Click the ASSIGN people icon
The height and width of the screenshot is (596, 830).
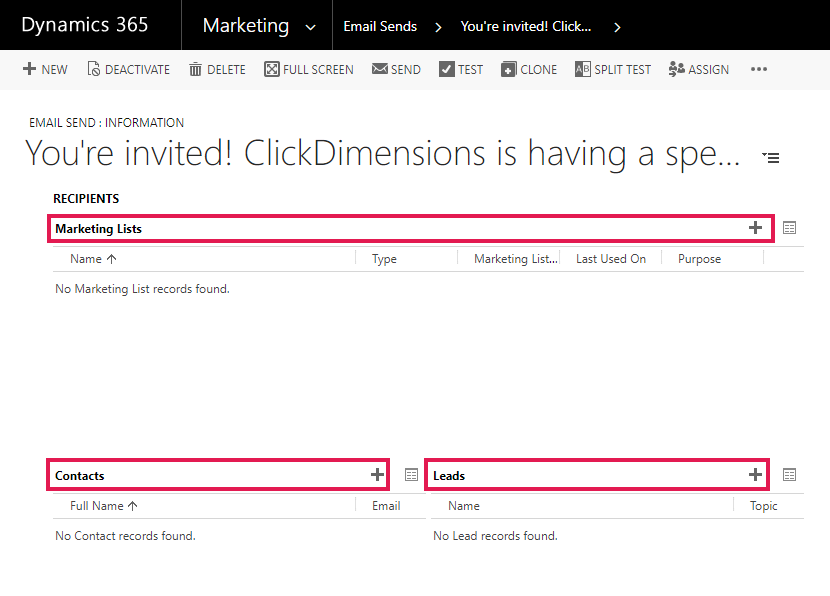point(676,69)
